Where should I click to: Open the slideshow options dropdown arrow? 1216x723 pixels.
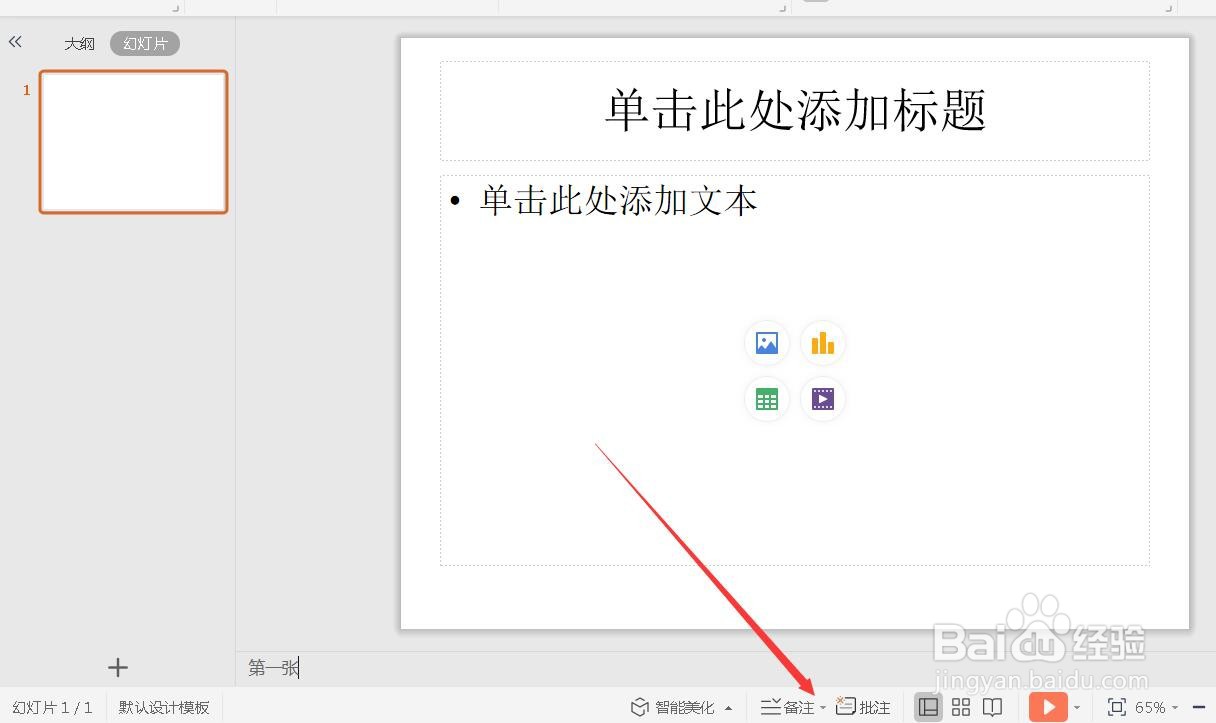click(1077, 708)
